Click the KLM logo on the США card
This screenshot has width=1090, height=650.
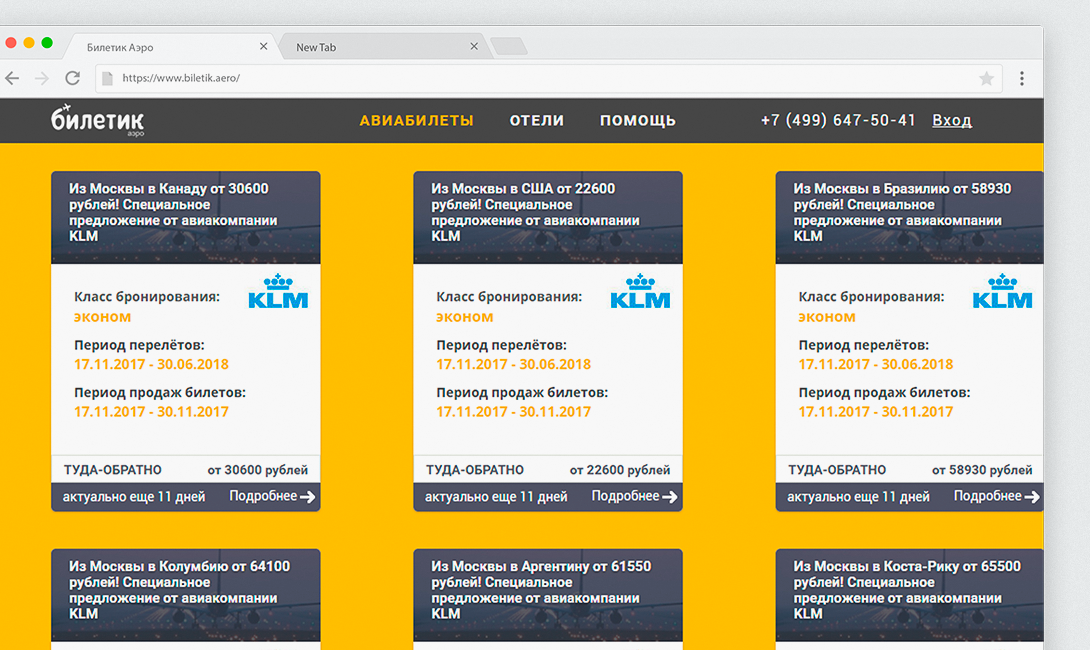point(640,291)
